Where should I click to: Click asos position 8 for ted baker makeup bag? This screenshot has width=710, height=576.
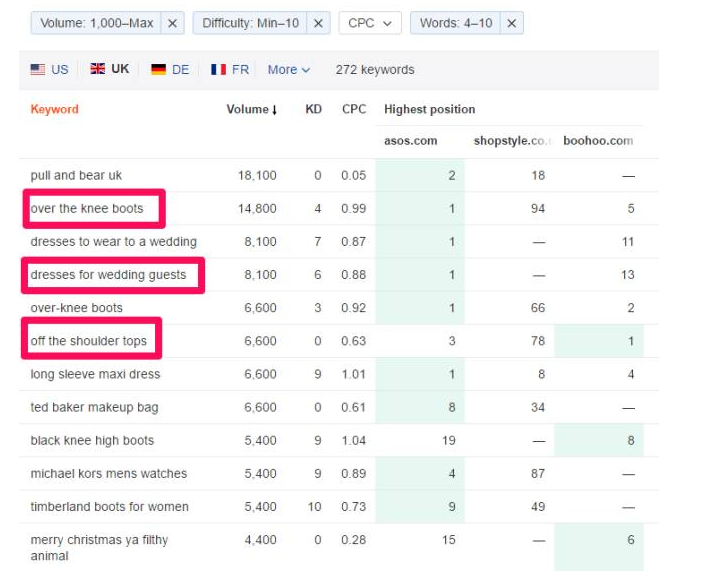pyautogui.click(x=451, y=407)
